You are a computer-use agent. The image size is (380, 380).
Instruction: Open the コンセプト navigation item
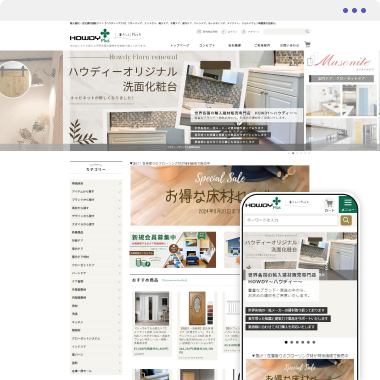coord(207,45)
